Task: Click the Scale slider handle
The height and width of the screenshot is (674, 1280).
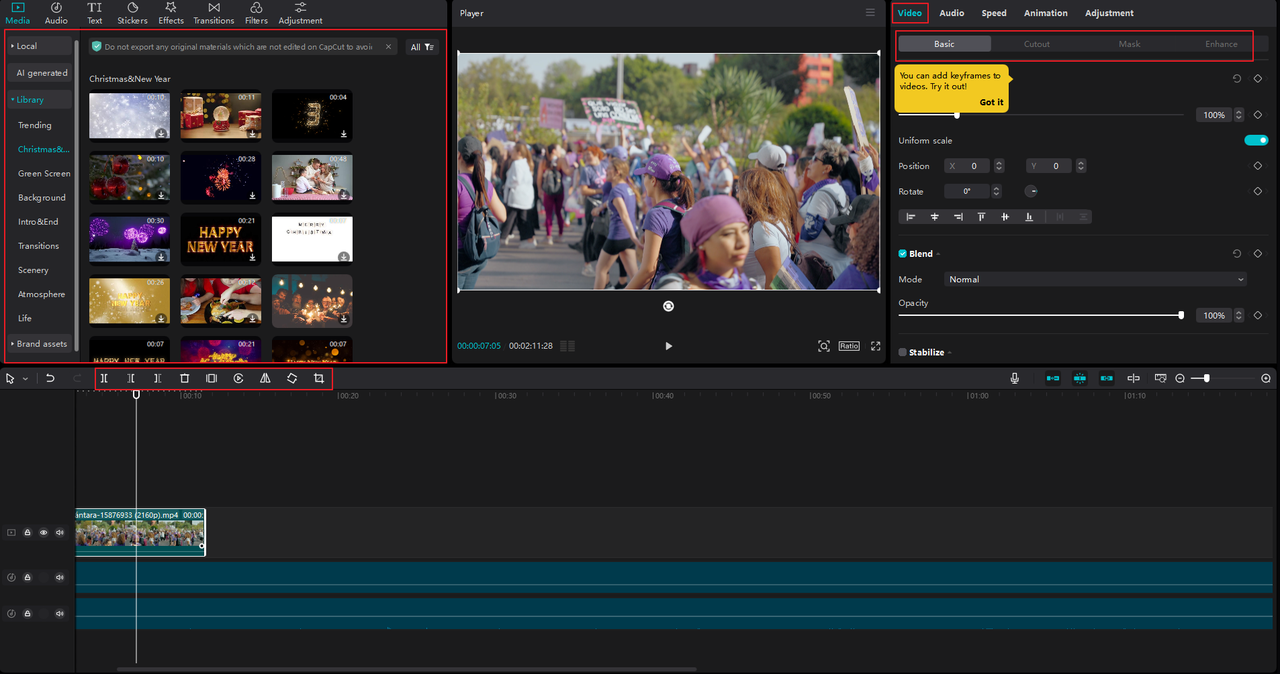Action: pos(957,115)
